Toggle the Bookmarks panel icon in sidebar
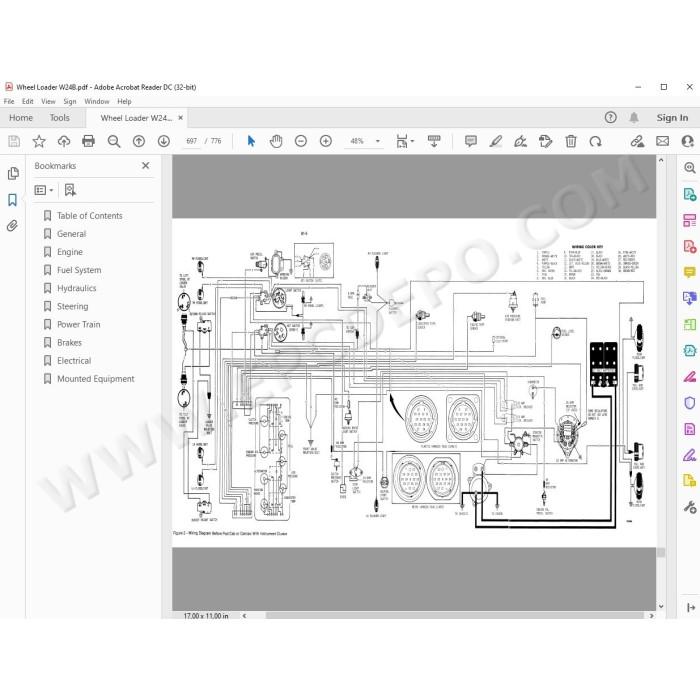Screen dimensions: 700x700 point(12,200)
